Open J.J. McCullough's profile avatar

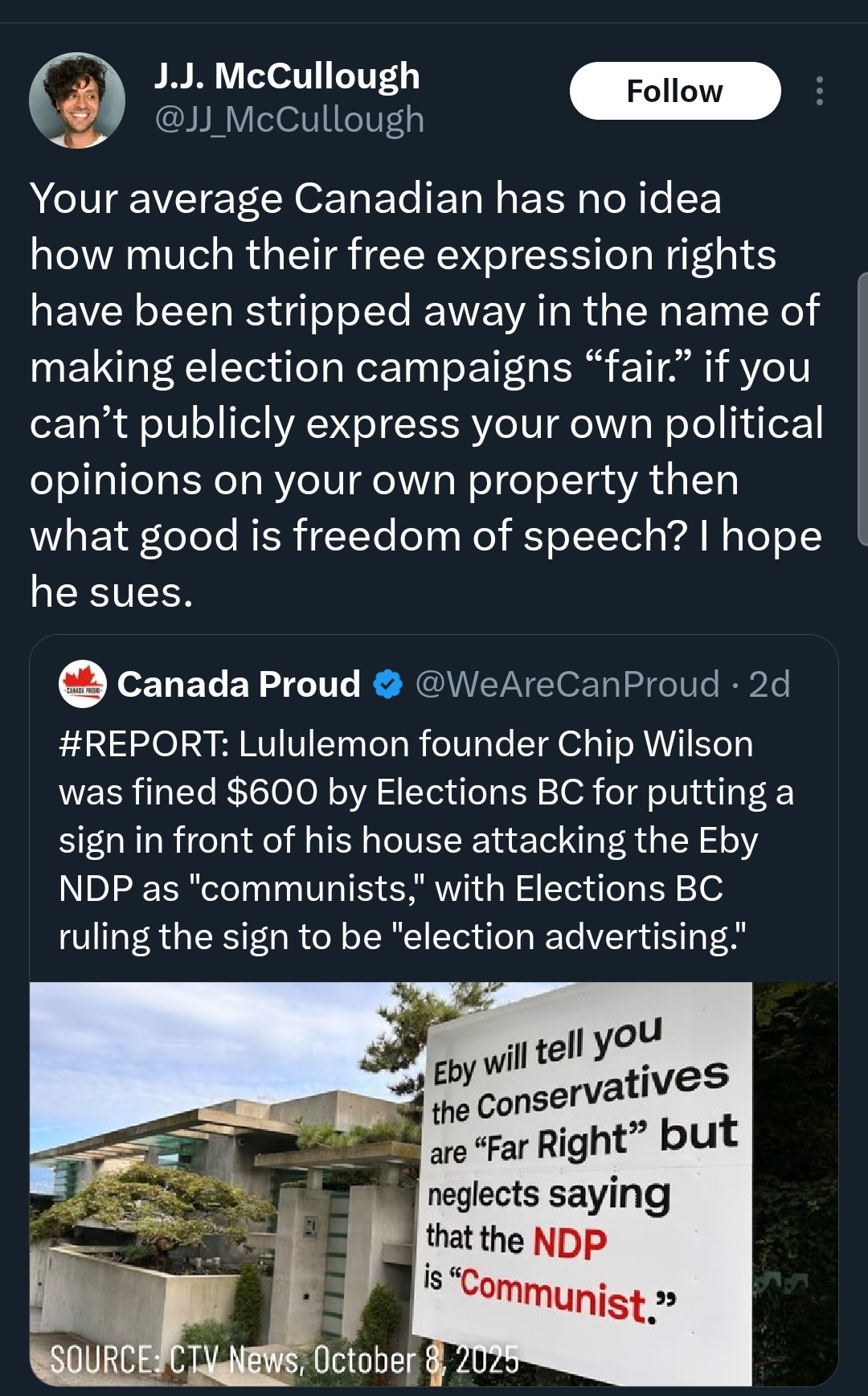coord(77,100)
